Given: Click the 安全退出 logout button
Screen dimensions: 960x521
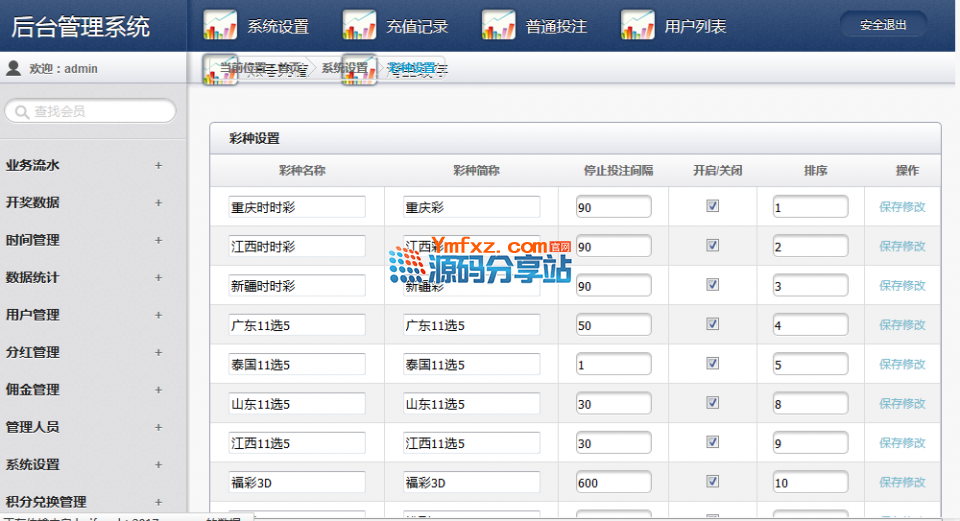Looking at the screenshot, I should pos(883,26).
